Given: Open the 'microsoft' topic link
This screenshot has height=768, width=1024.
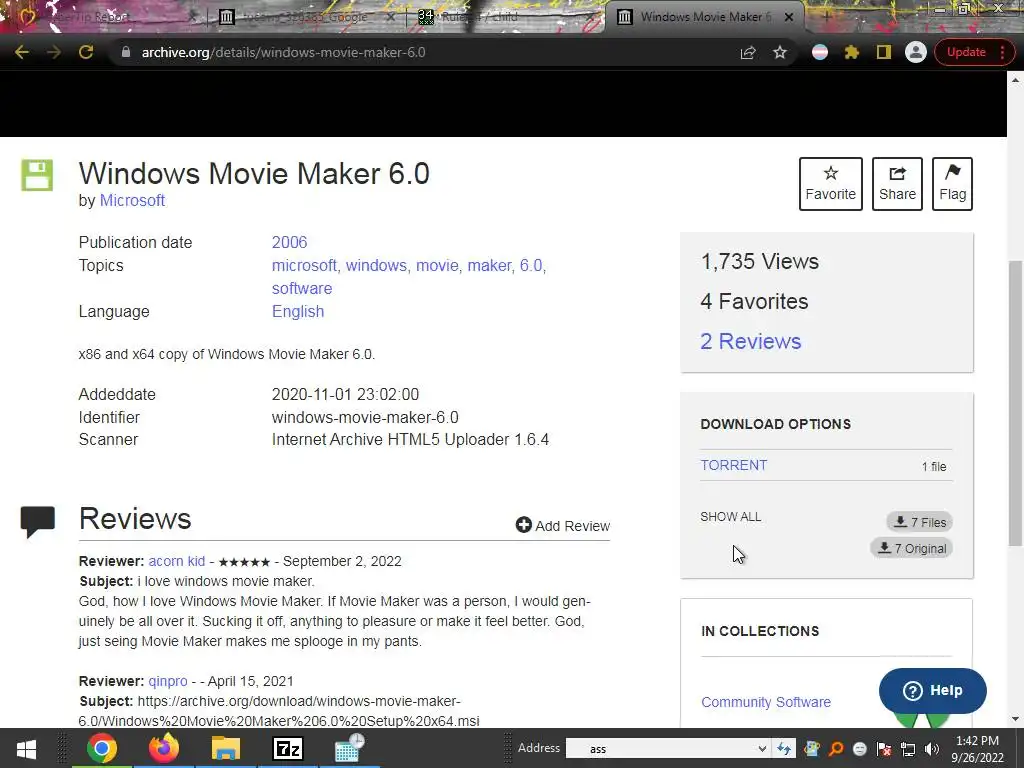Looking at the screenshot, I should pyautogui.click(x=304, y=266).
